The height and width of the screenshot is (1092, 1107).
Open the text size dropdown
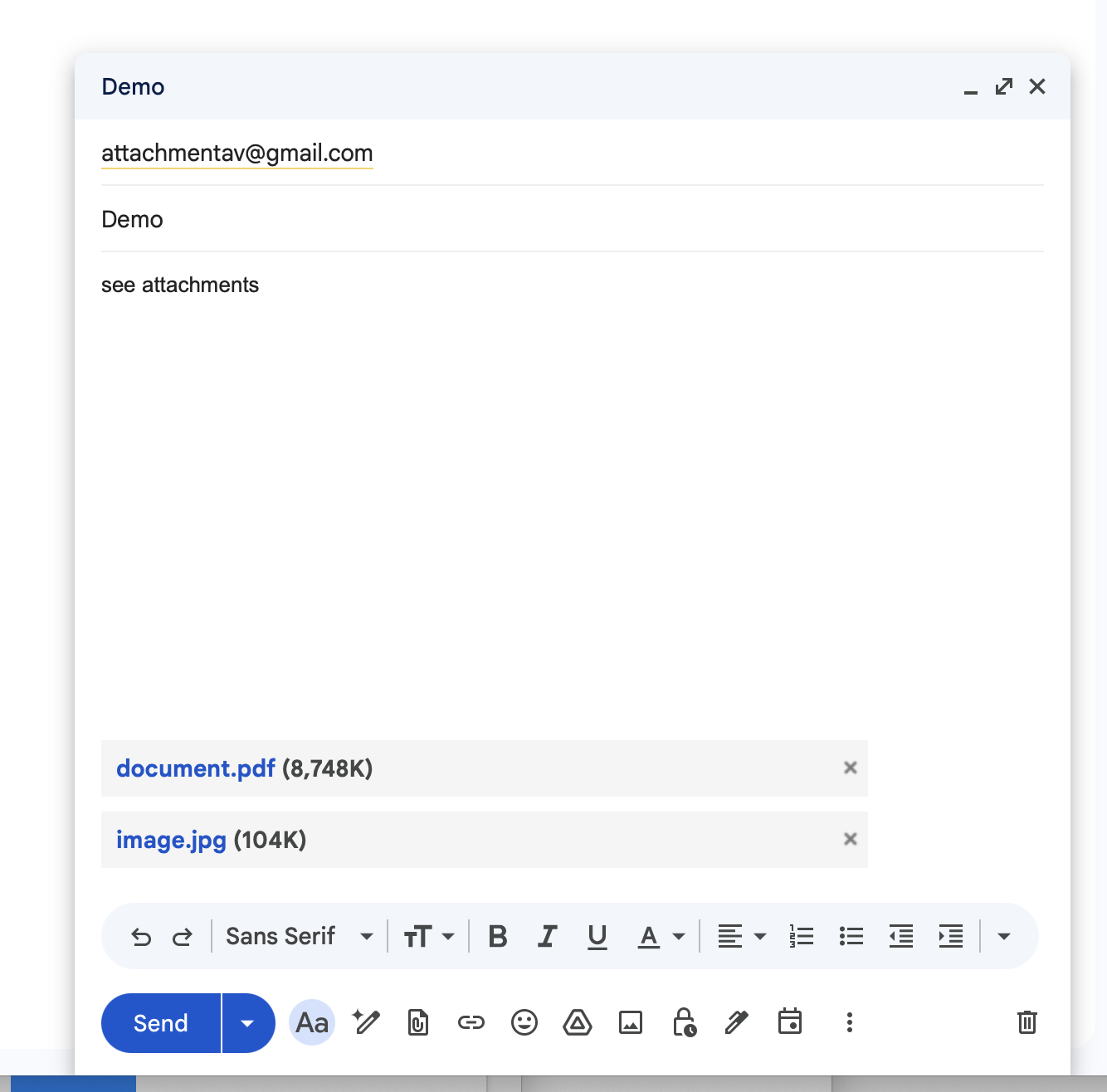[429, 936]
